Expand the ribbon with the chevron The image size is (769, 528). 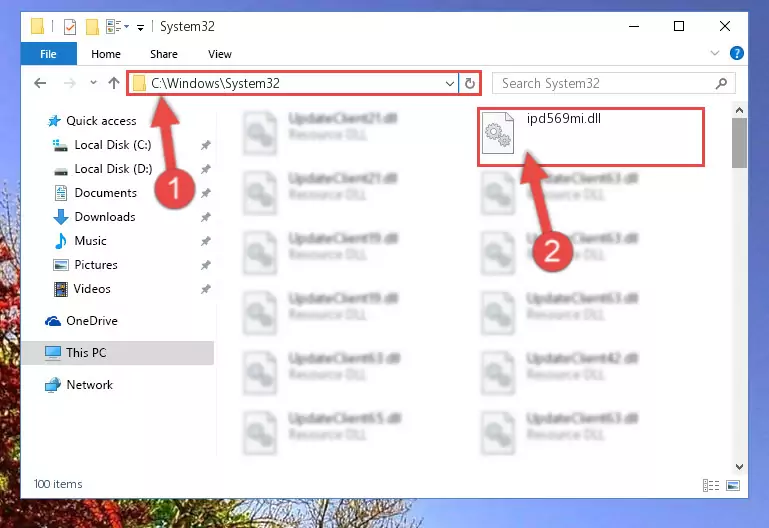pyautogui.click(x=715, y=53)
